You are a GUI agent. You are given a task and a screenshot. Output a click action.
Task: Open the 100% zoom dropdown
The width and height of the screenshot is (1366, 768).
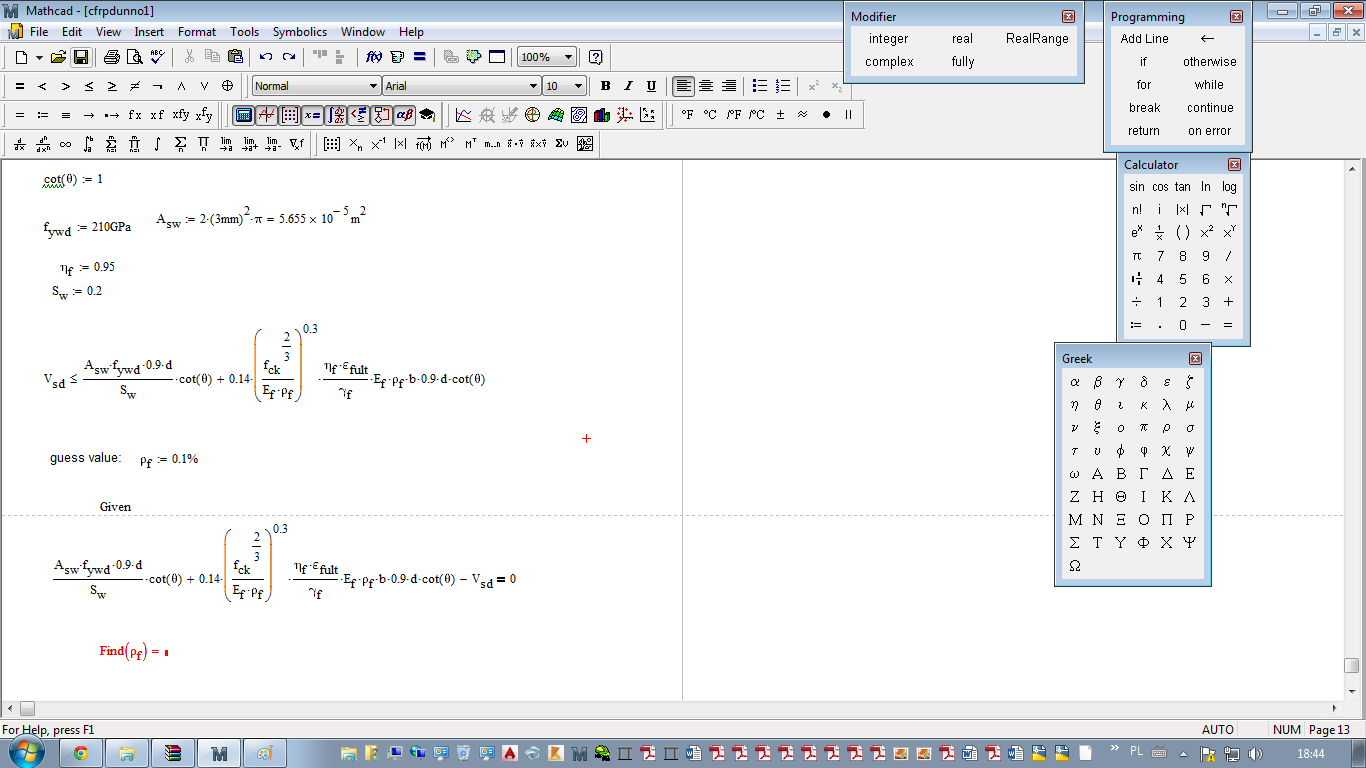tap(569, 57)
